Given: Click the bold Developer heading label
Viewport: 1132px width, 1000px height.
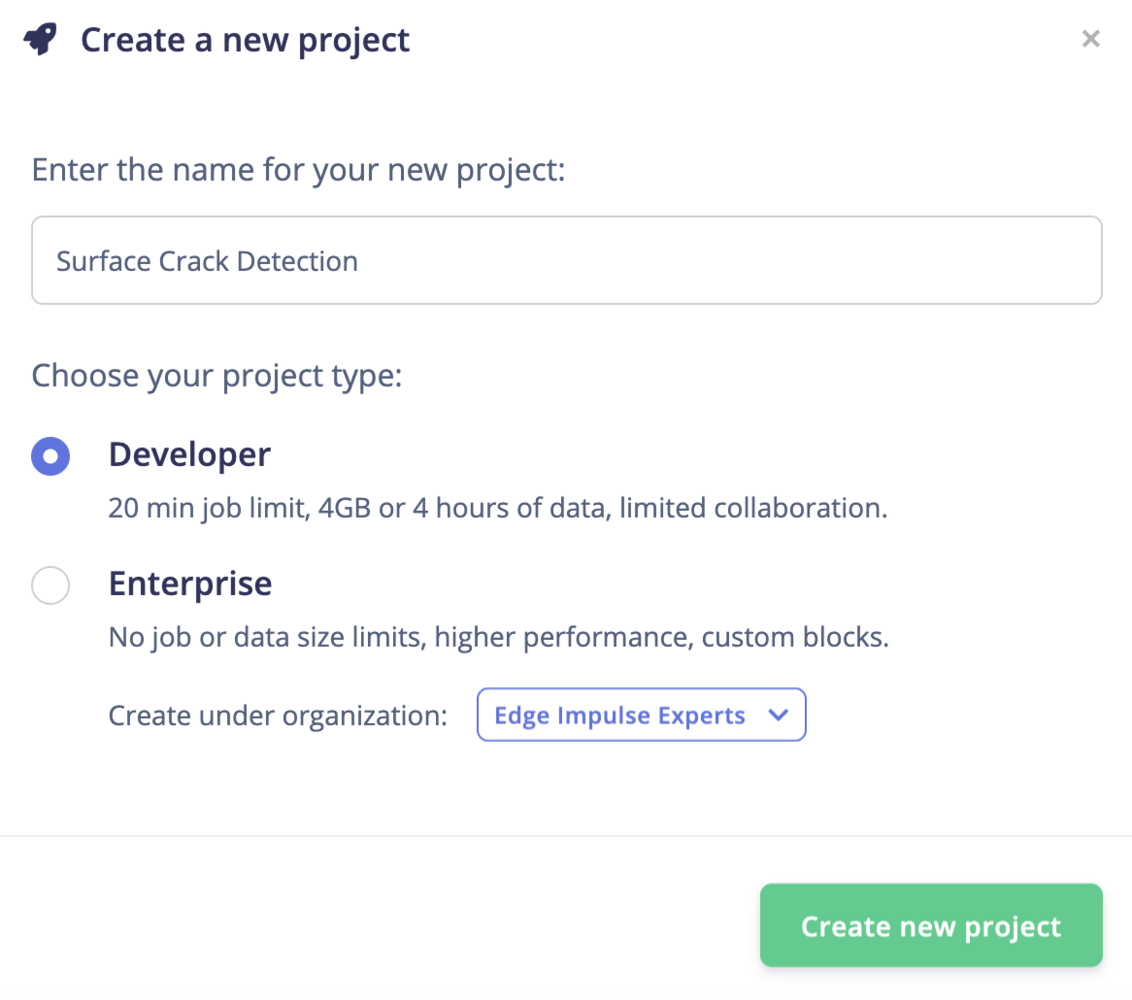Looking at the screenshot, I should pyautogui.click(x=189, y=455).
